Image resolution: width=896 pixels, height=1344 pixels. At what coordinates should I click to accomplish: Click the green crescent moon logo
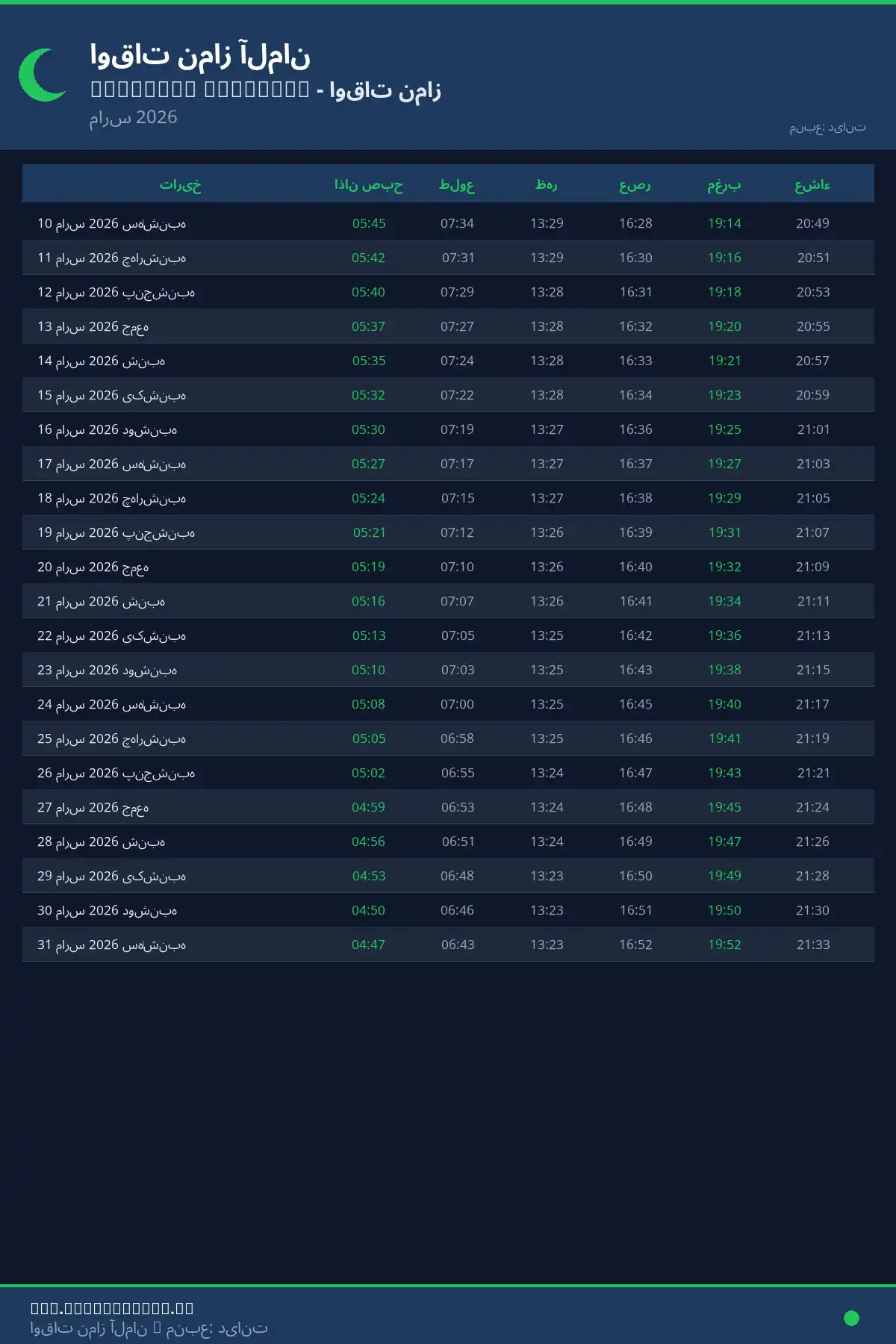pos(43,75)
